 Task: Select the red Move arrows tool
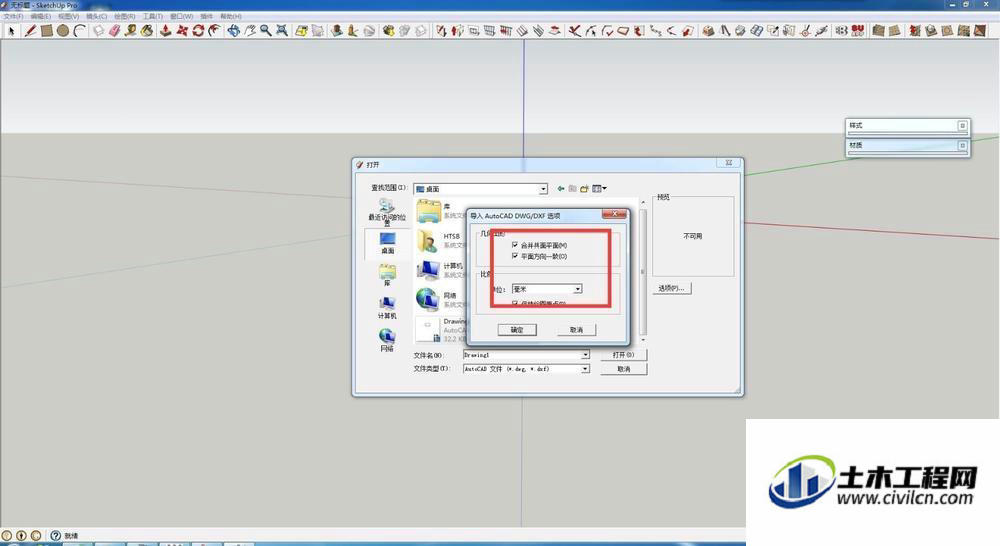(182, 31)
